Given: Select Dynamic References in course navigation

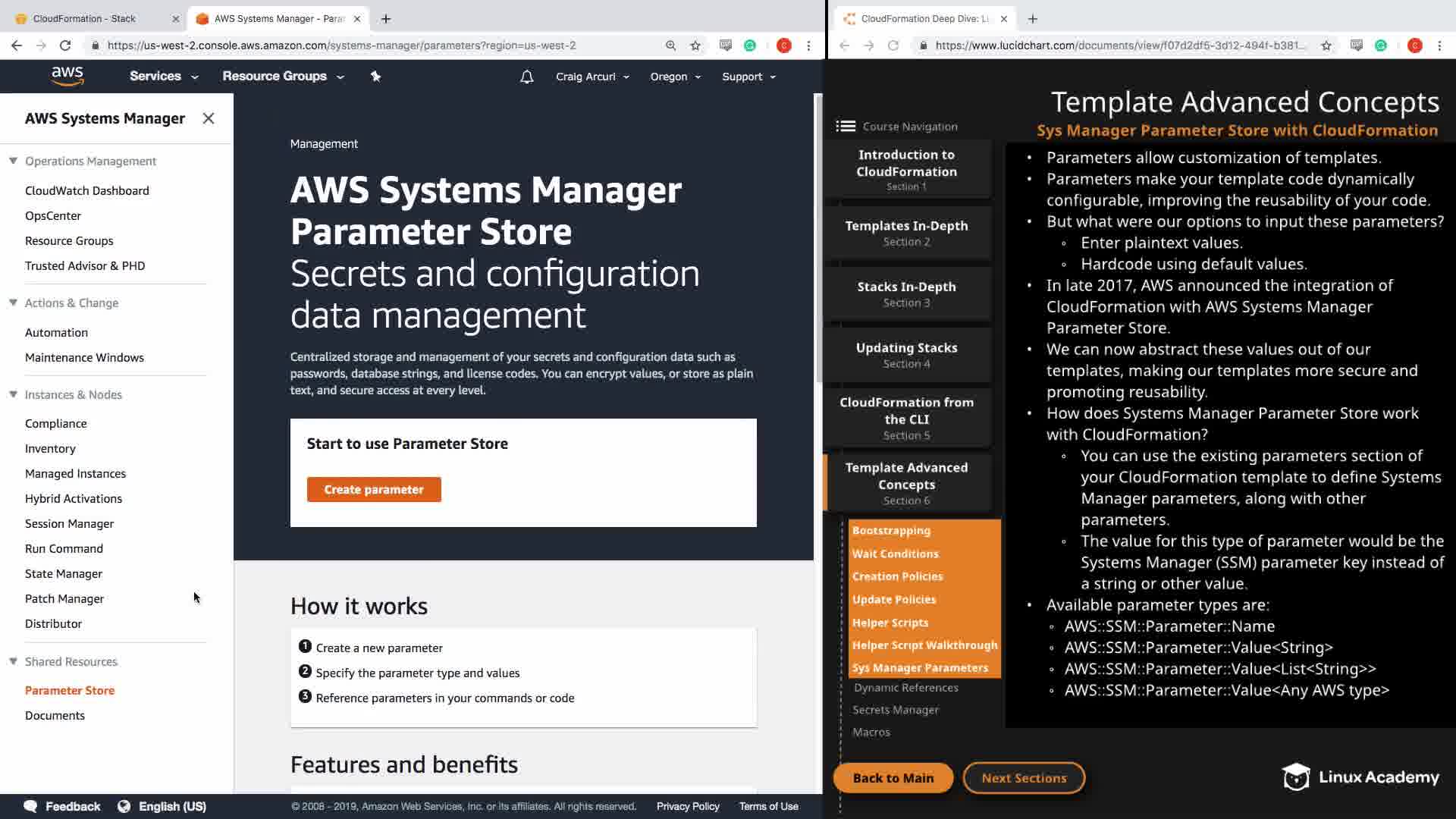Looking at the screenshot, I should pos(905,688).
